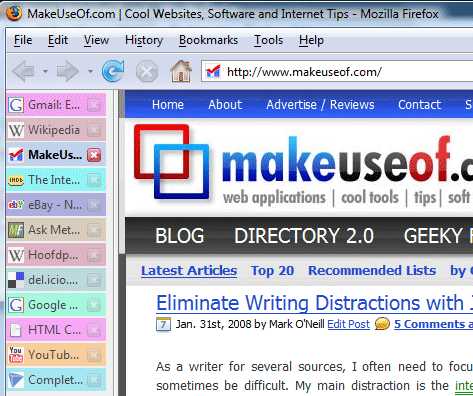This screenshot has width=473, height=396.
Task: Click the Stop loading button
Action: coord(147,71)
